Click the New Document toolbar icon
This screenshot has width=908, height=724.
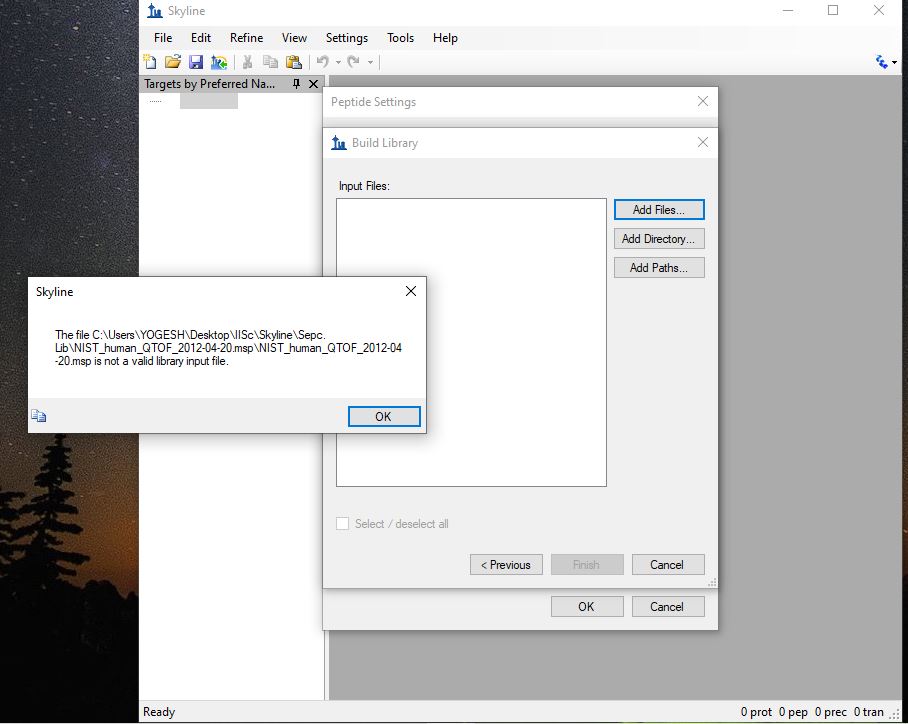pyautogui.click(x=150, y=61)
